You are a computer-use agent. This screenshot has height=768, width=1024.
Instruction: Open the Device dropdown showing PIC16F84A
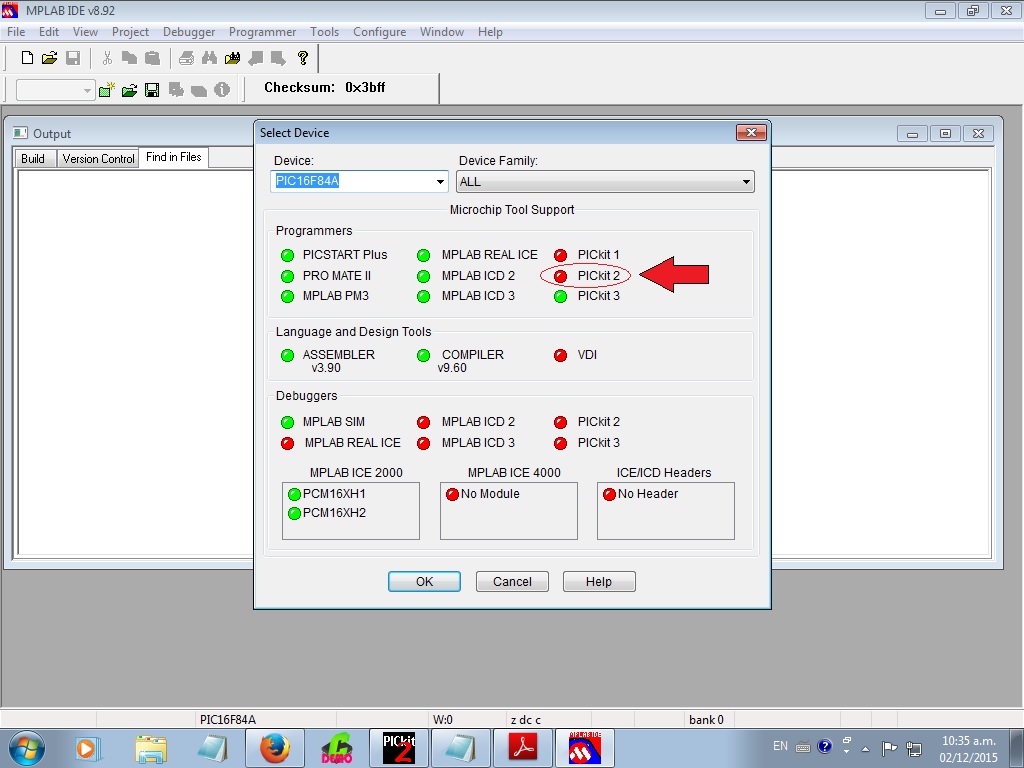[x=440, y=182]
